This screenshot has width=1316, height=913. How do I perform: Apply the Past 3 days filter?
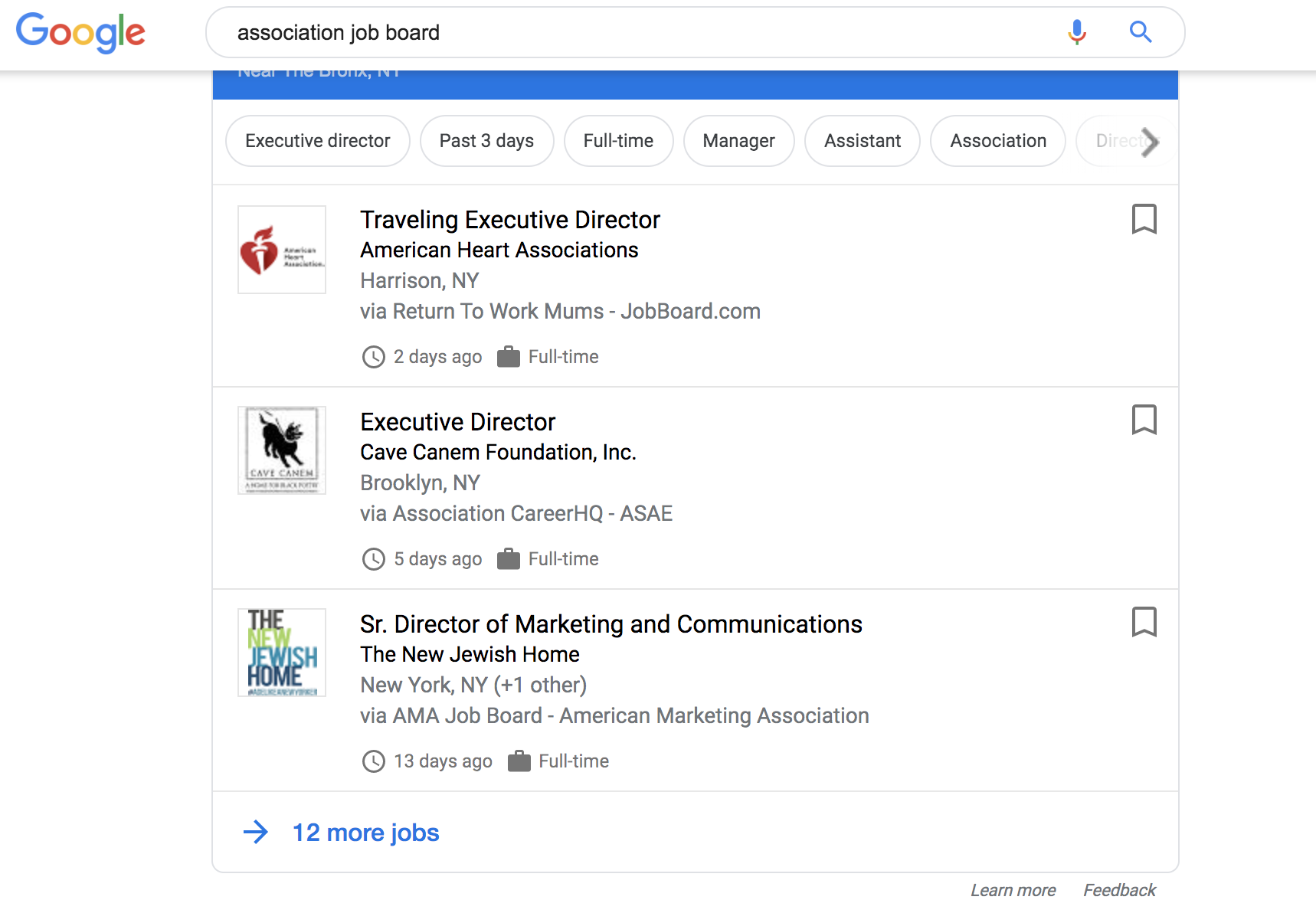point(486,141)
